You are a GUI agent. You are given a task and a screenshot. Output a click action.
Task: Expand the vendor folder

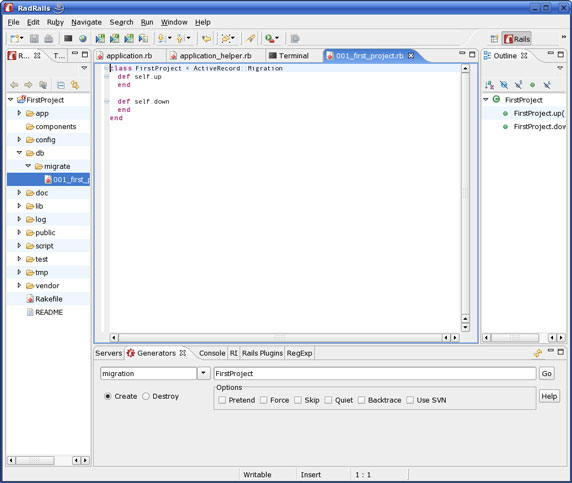pyautogui.click(x=19, y=285)
